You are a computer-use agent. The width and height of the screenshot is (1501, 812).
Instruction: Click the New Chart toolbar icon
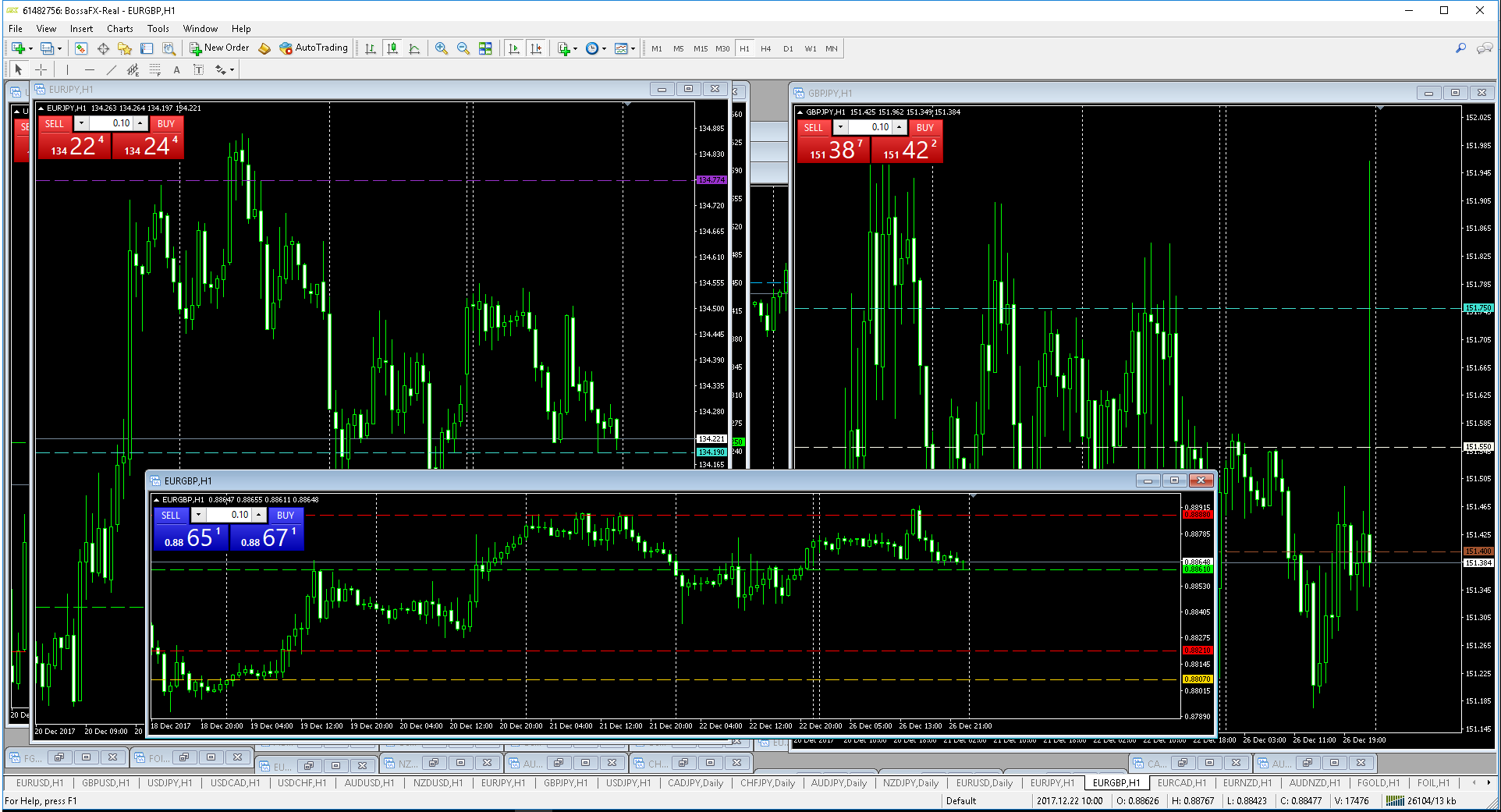(19, 48)
